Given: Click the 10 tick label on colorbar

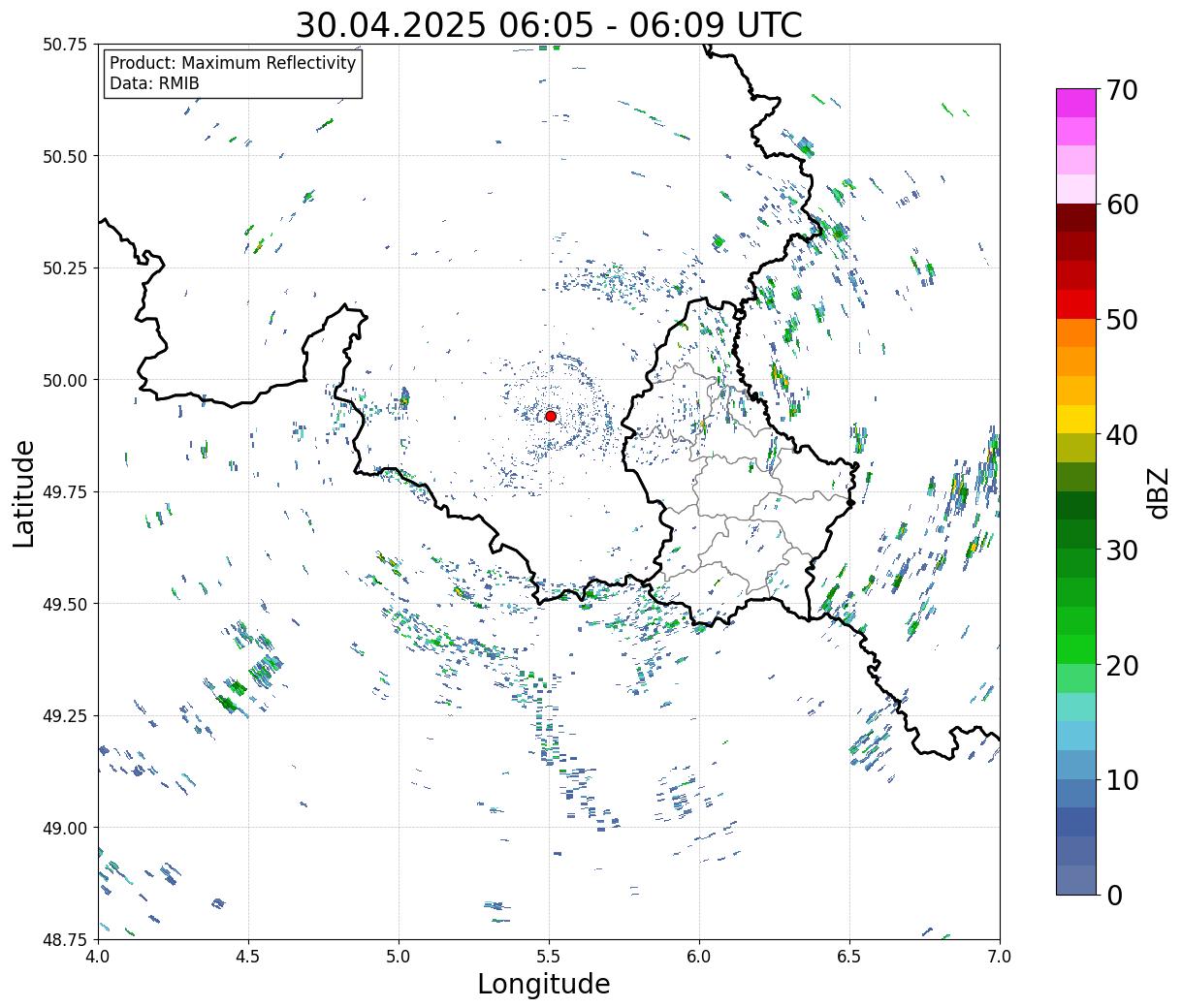Looking at the screenshot, I should point(1121,779).
